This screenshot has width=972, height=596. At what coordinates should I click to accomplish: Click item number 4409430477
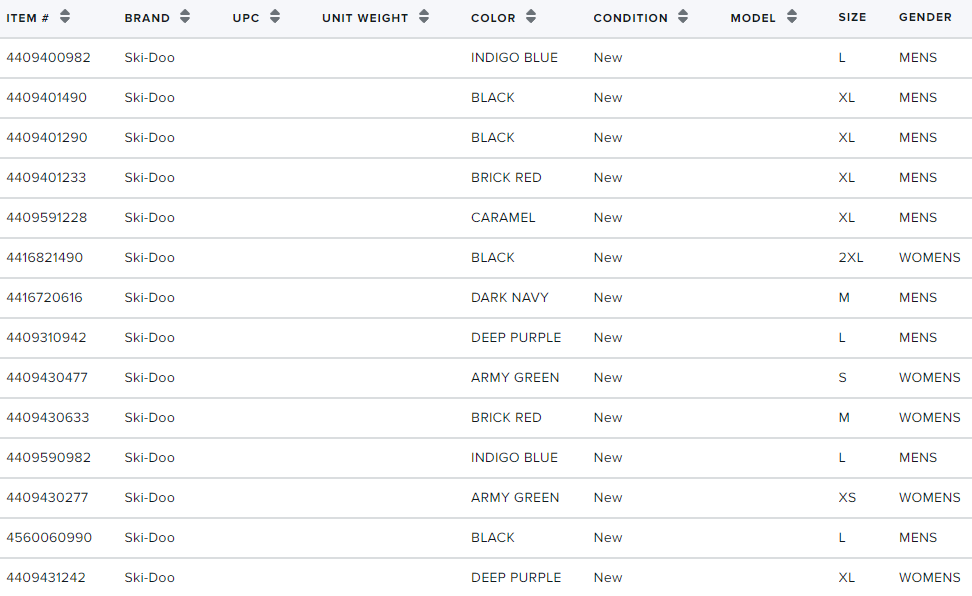coord(47,378)
